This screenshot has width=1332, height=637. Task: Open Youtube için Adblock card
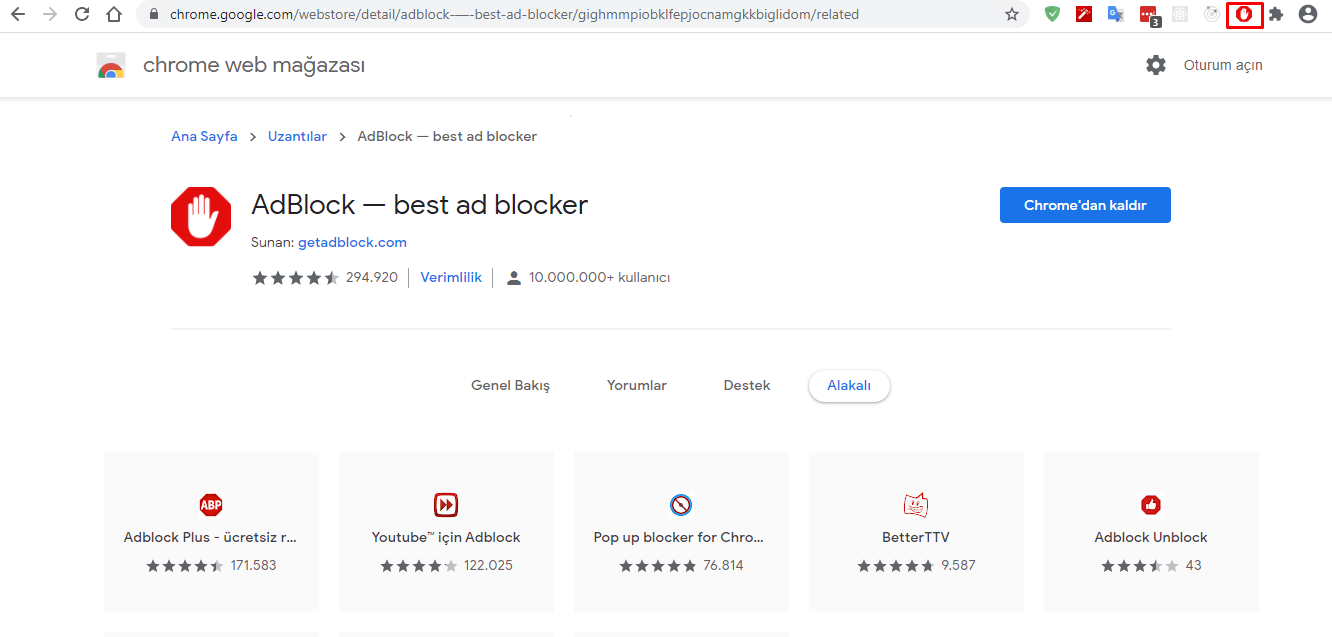coord(446,532)
